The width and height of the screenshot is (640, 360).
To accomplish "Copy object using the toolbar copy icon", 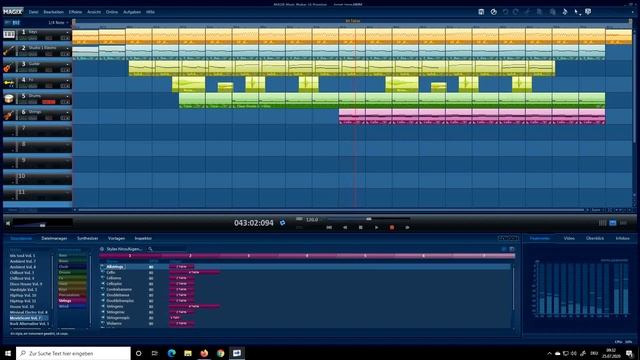I will [x=540, y=12].
